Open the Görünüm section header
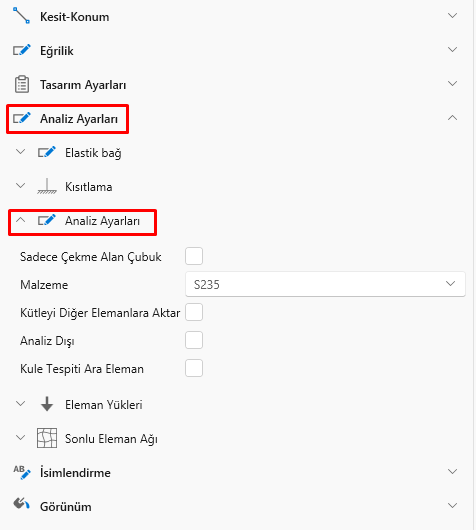The height and width of the screenshot is (530, 476). (x=235, y=506)
